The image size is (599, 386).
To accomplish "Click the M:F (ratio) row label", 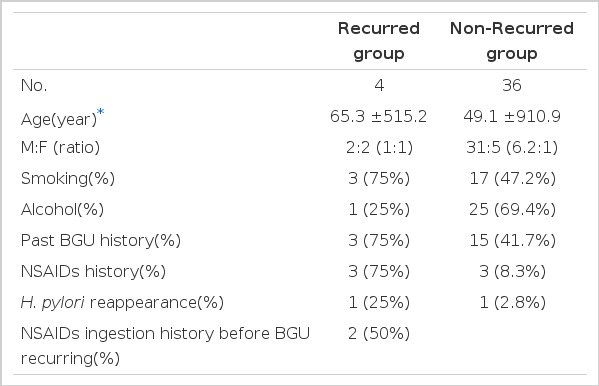I will coord(60,148).
